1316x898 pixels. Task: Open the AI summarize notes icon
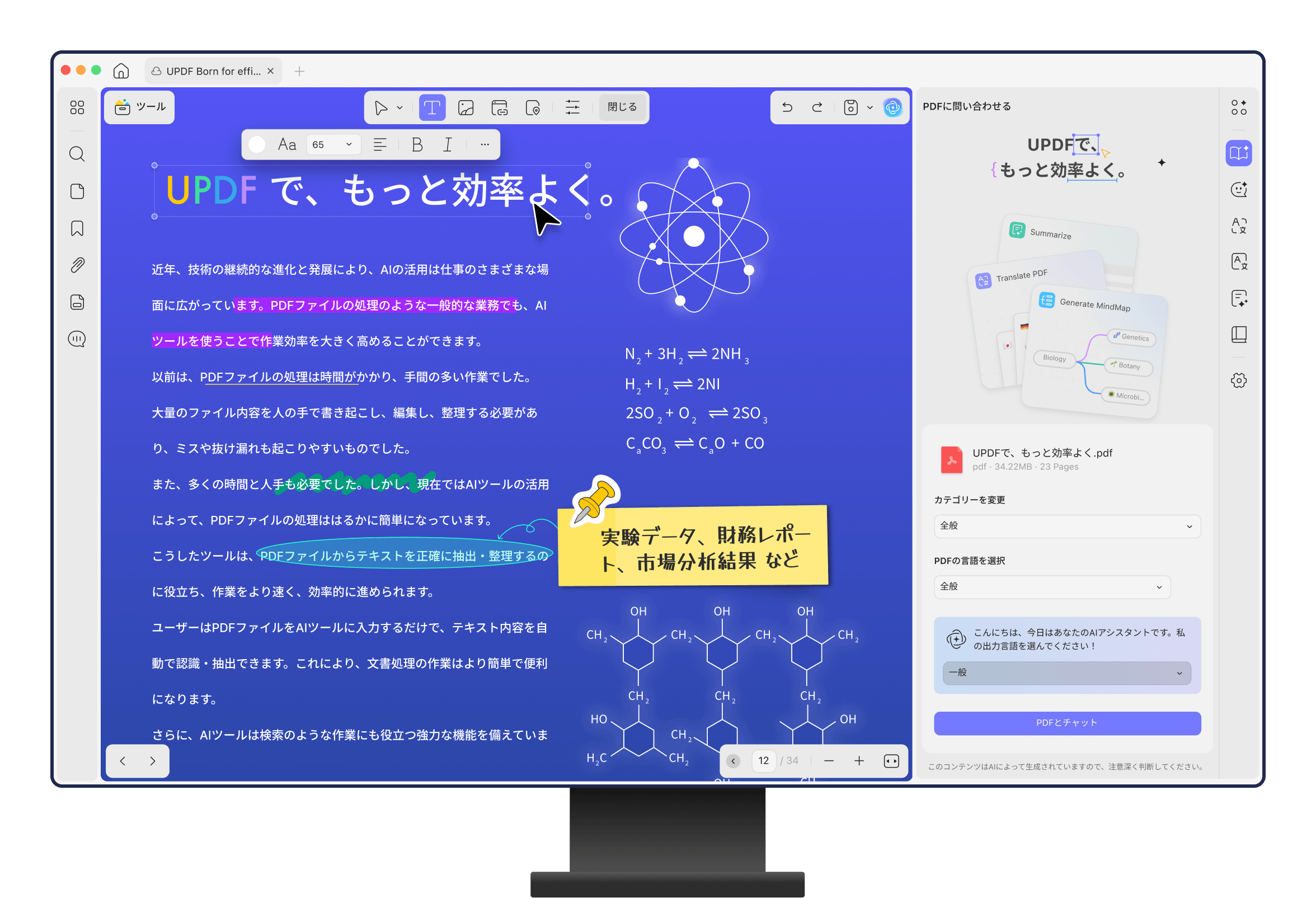coord(1238,298)
